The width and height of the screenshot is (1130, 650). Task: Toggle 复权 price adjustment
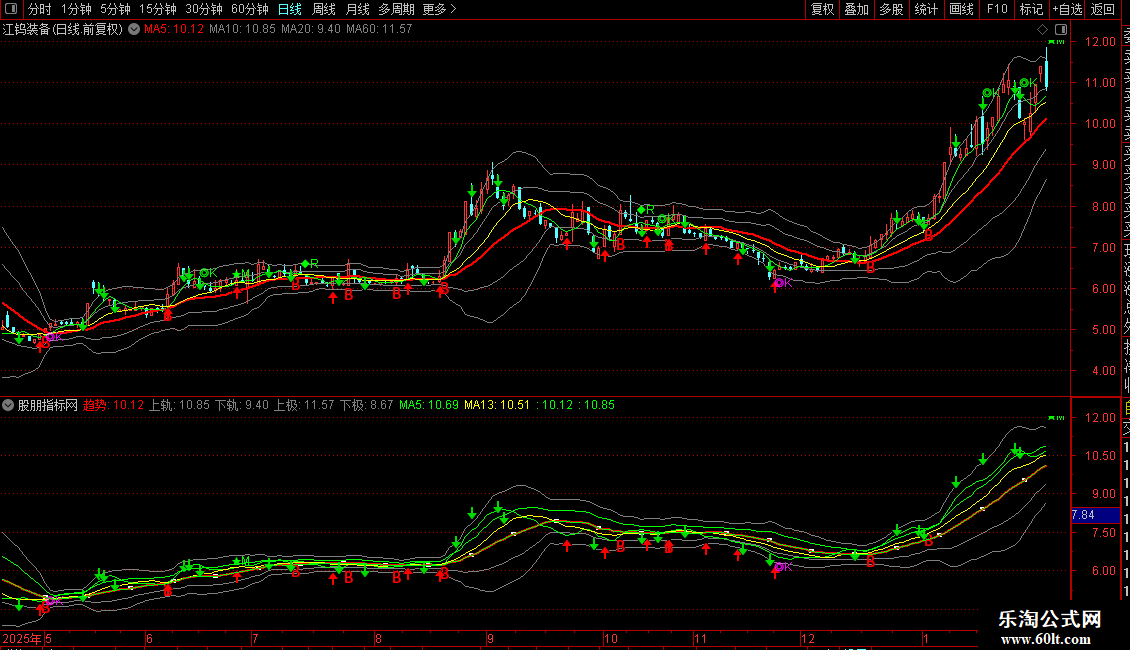coord(822,9)
